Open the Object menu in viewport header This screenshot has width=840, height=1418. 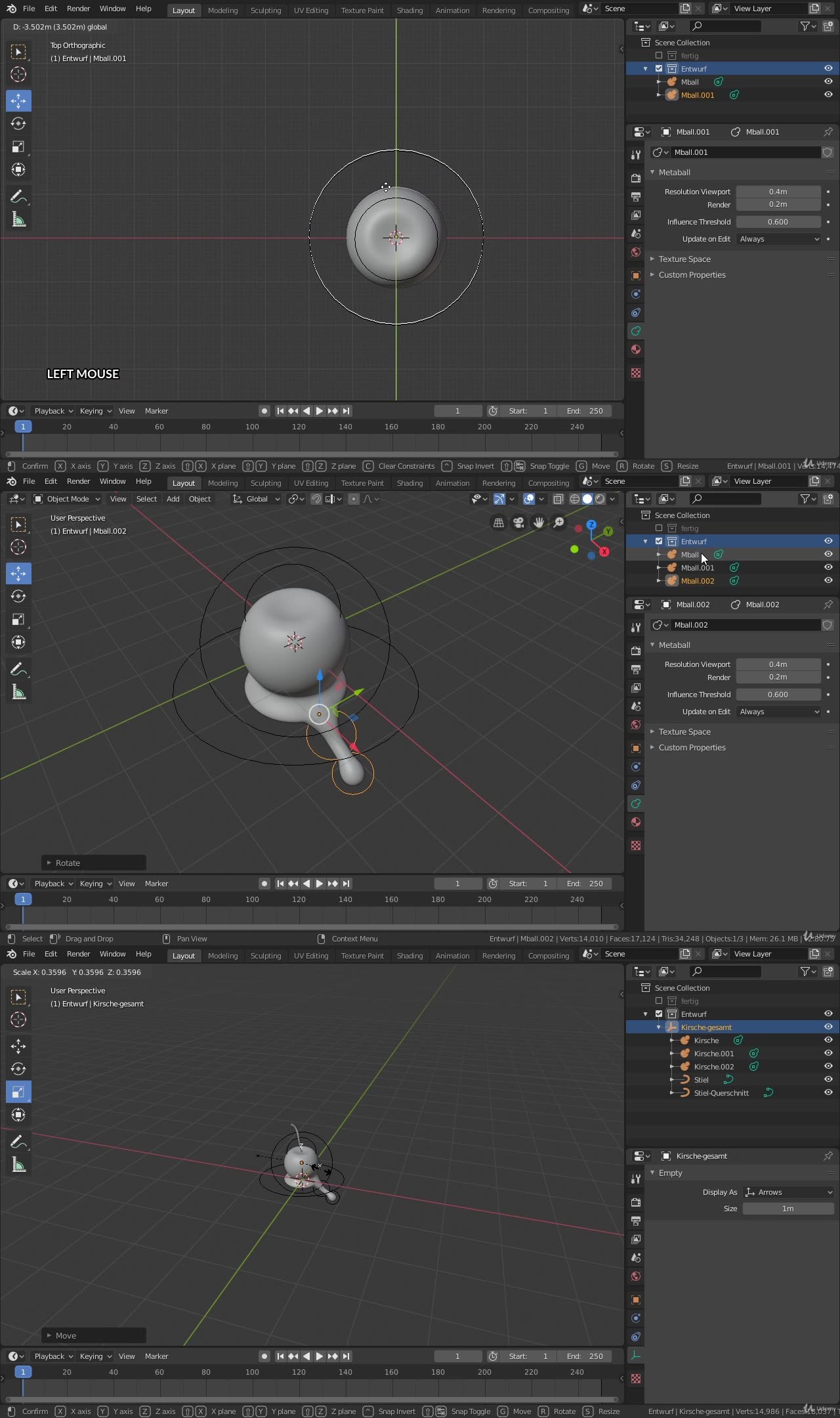point(199,499)
